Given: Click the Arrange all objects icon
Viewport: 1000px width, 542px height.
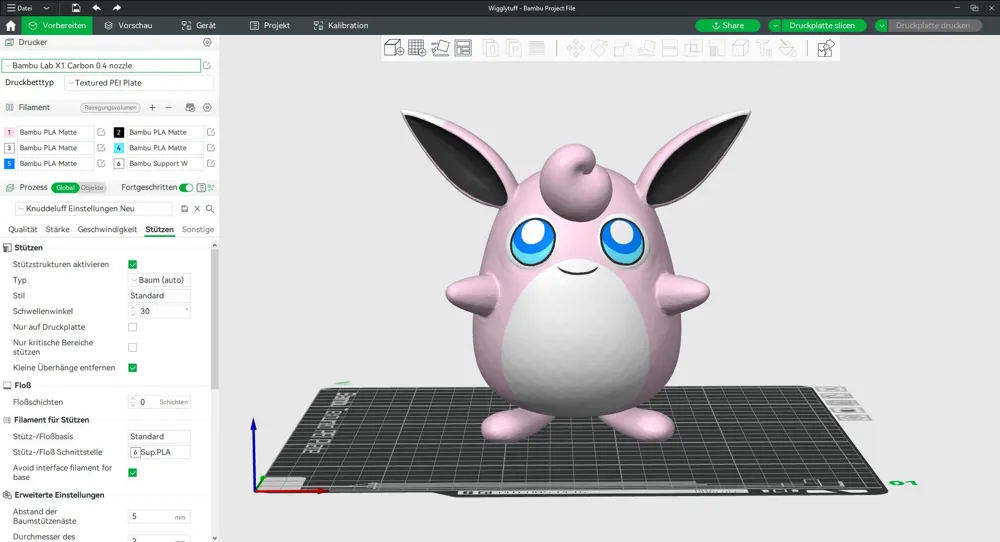Looking at the screenshot, I should pos(464,48).
